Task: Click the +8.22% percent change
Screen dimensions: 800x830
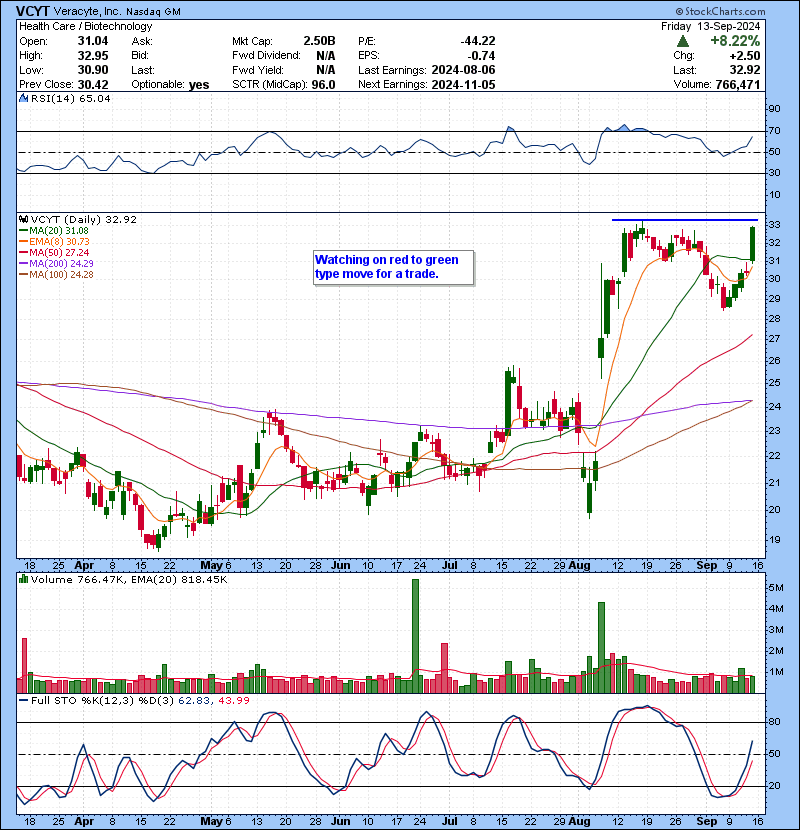Action: pyautogui.click(x=735, y=41)
